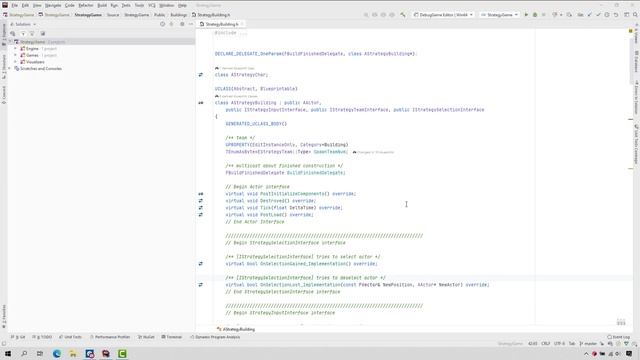Expand Scratches and Consoles node

(10, 69)
